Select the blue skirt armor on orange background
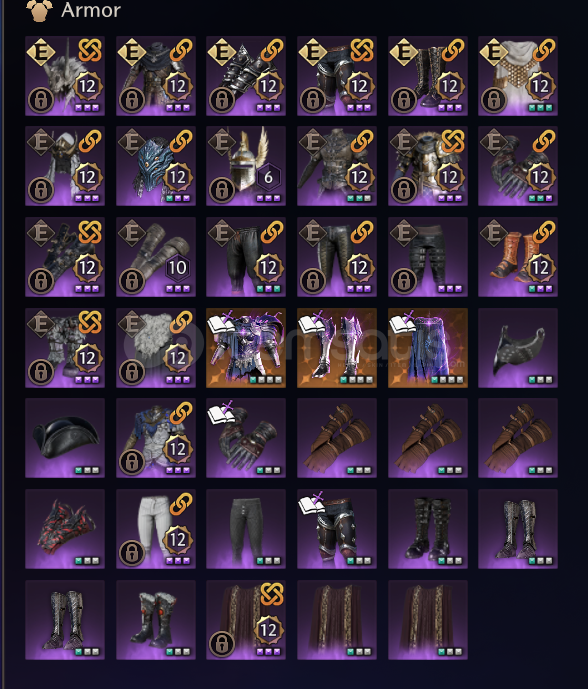588x689 pixels. (428, 348)
